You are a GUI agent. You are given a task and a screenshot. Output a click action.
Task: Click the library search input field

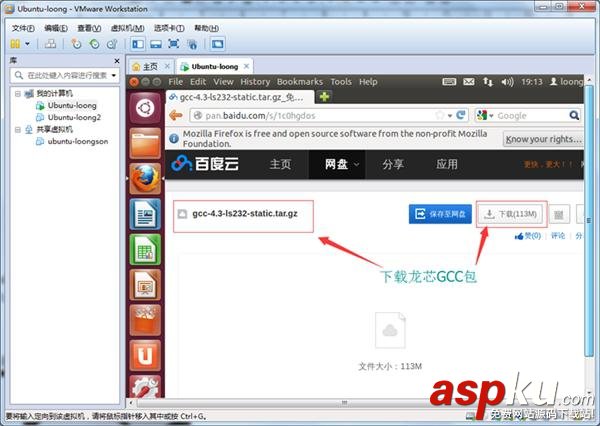[x=67, y=75]
